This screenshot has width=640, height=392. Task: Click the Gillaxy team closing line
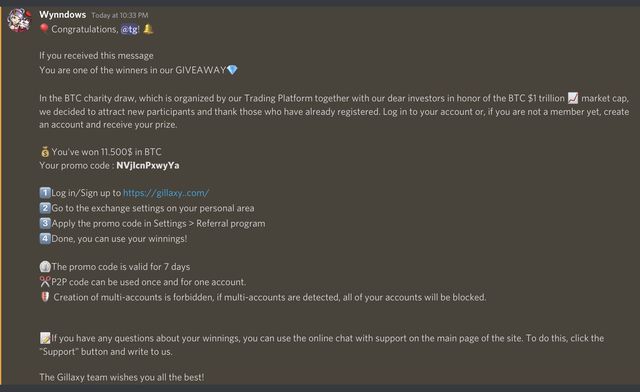point(122,377)
